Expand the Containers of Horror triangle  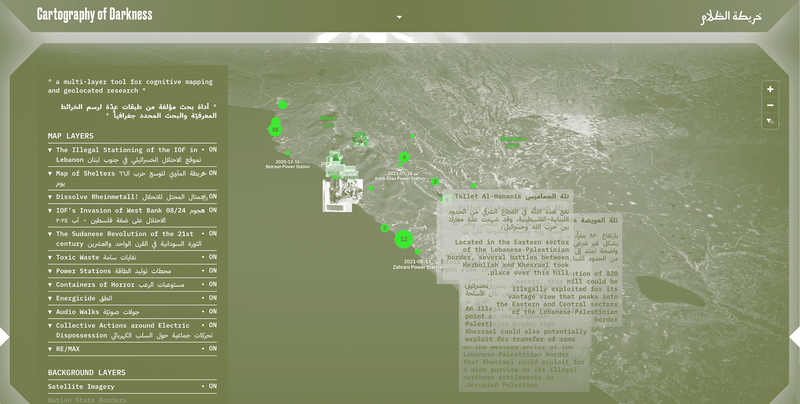coord(50,284)
